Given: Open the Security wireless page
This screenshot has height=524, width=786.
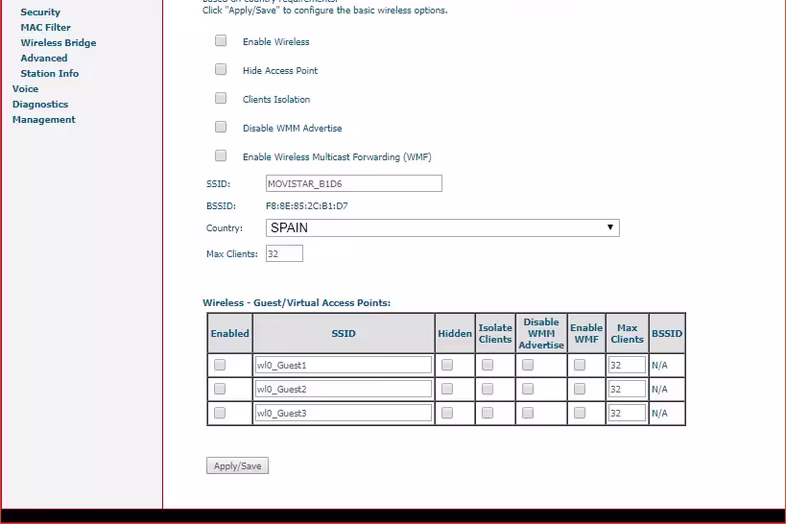Looking at the screenshot, I should (x=40, y=12).
